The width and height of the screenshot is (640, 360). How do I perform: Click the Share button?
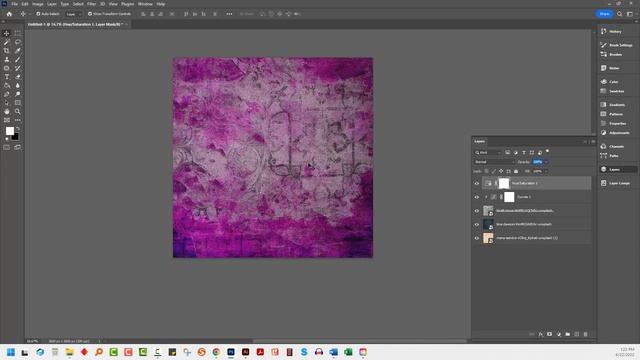604,14
